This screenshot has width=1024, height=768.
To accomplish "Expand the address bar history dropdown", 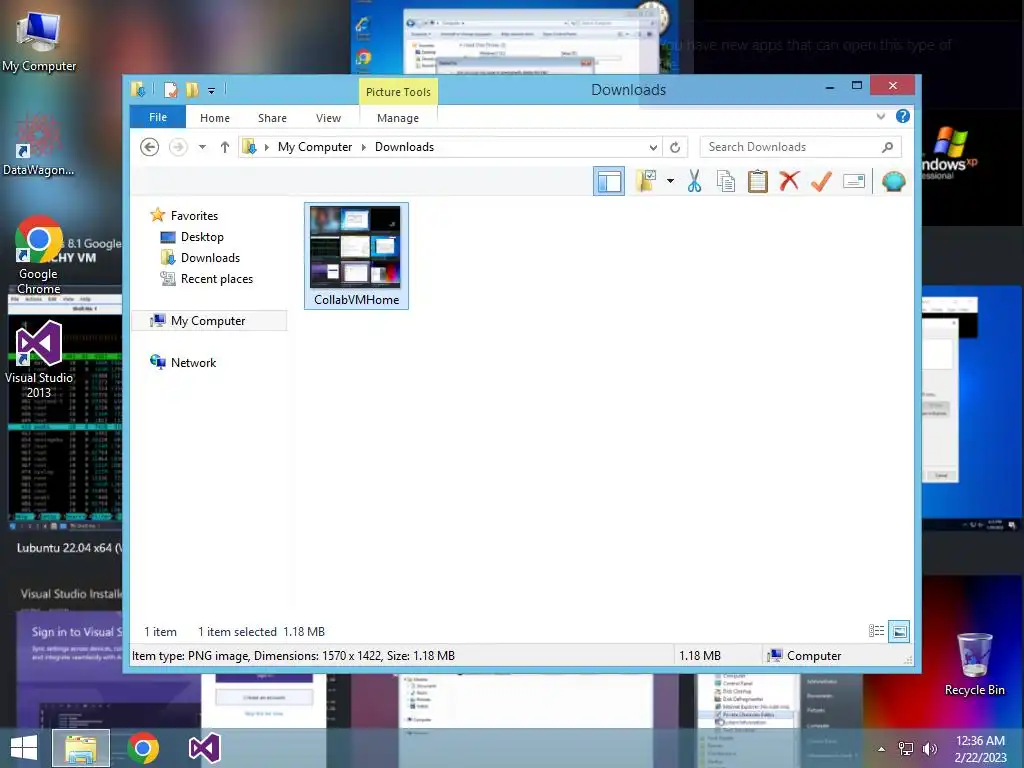I will [x=653, y=147].
